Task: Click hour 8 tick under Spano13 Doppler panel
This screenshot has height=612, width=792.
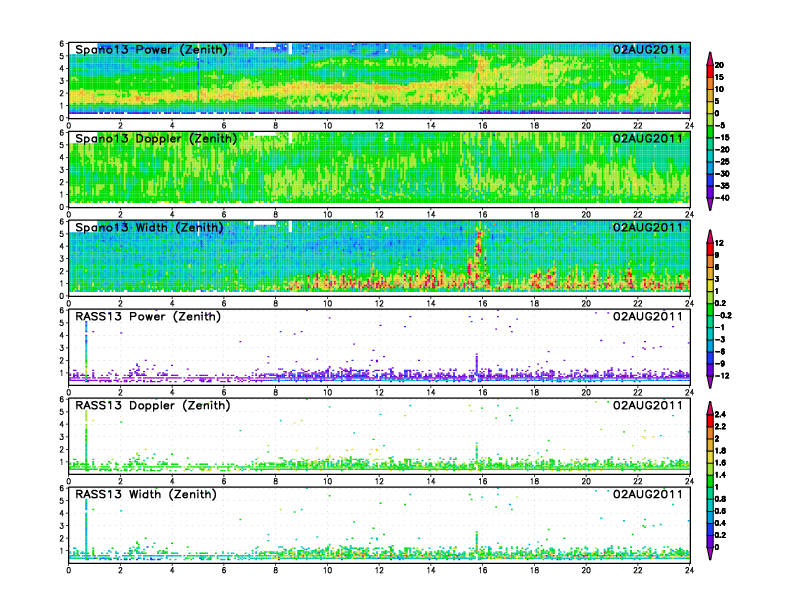Action: coord(276,215)
